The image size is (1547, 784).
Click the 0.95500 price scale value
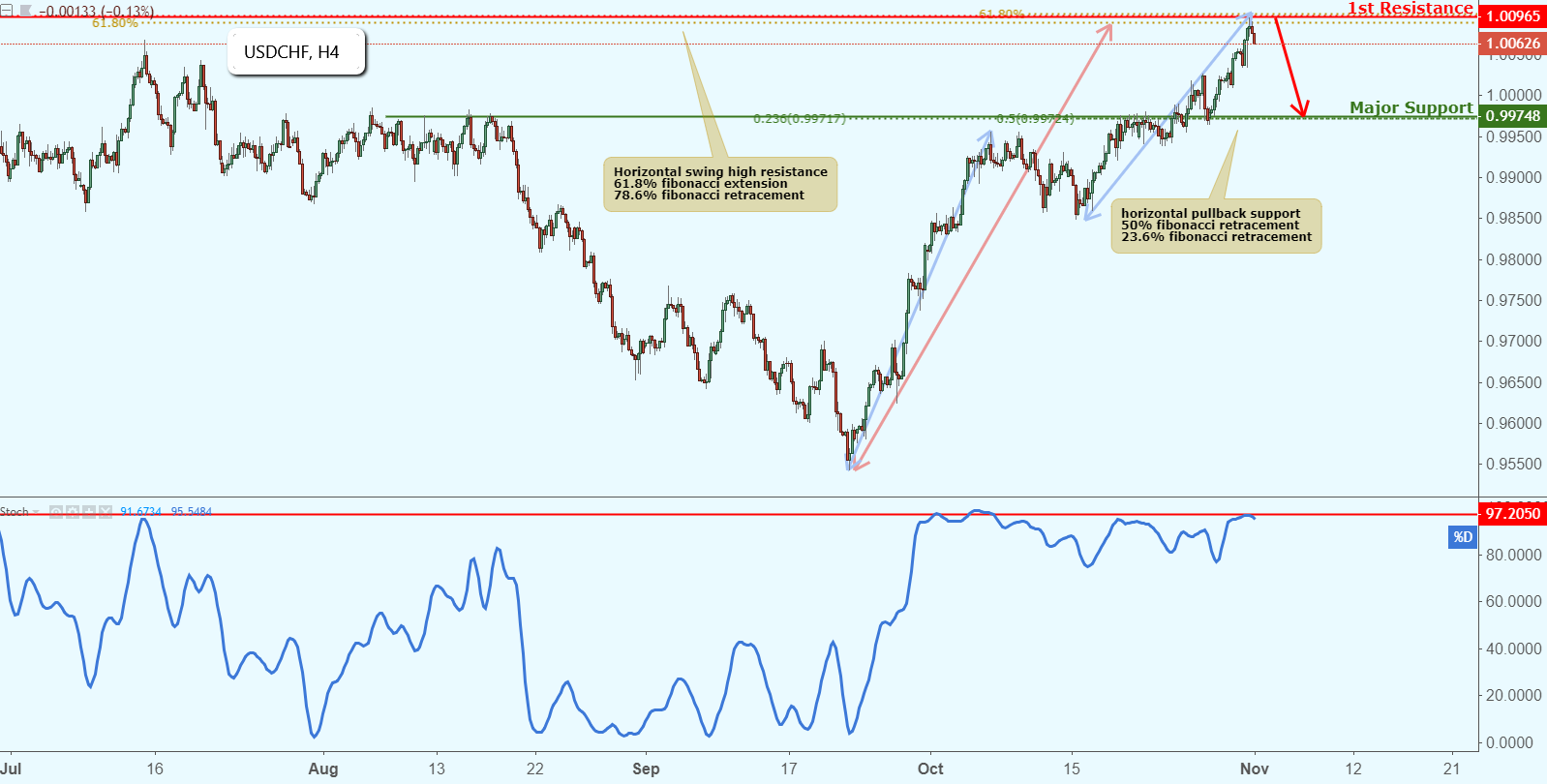(x=1514, y=464)
